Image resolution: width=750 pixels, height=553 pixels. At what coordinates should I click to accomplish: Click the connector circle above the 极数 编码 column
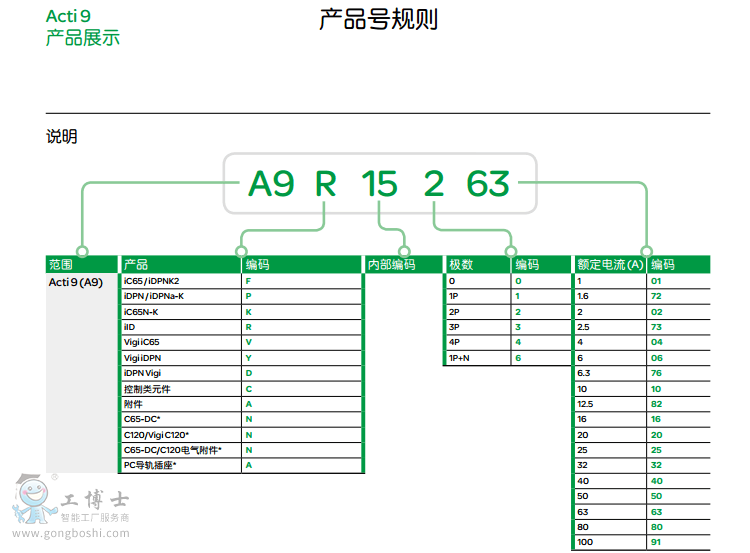pos(512,251)
